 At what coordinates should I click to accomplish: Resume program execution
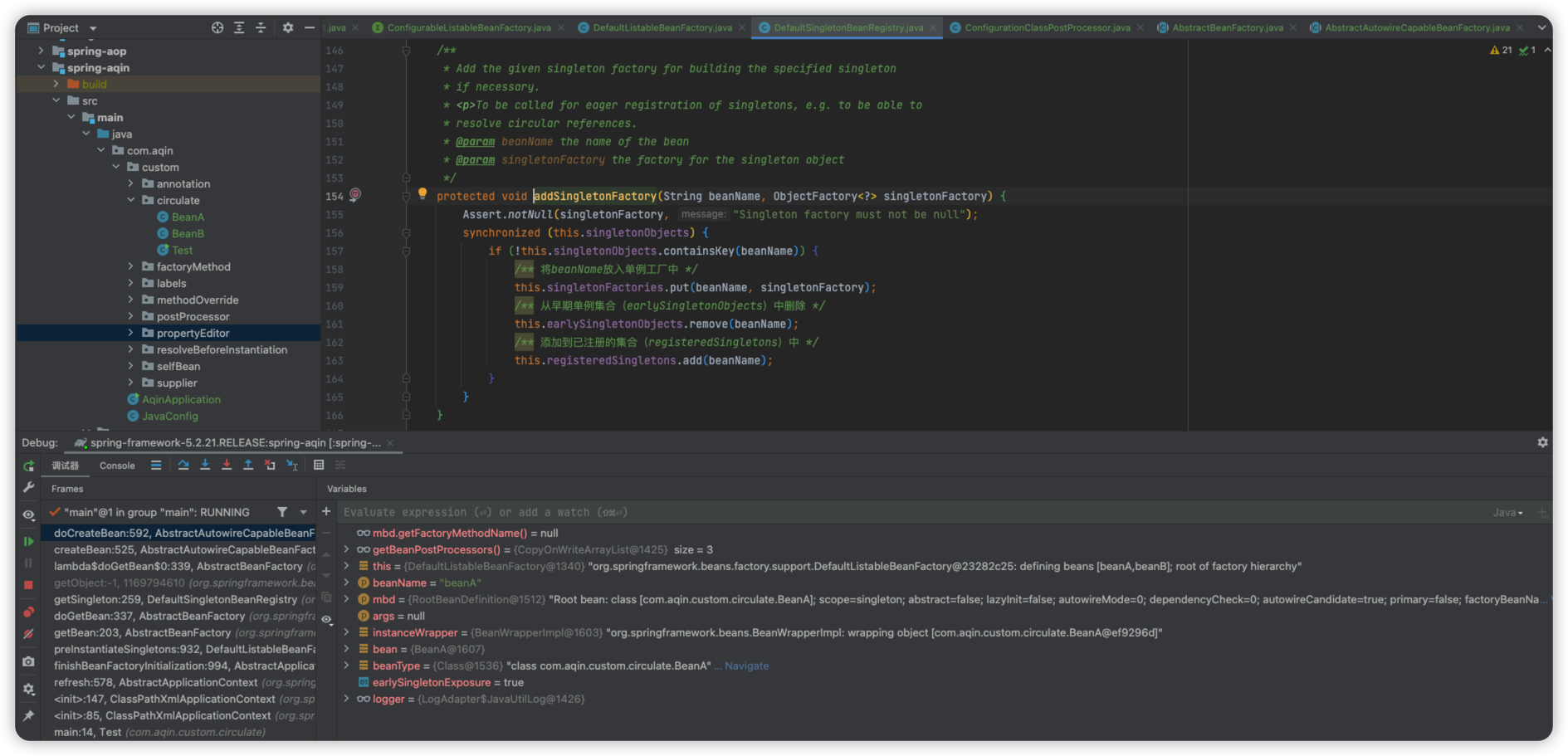coord(28,541)
